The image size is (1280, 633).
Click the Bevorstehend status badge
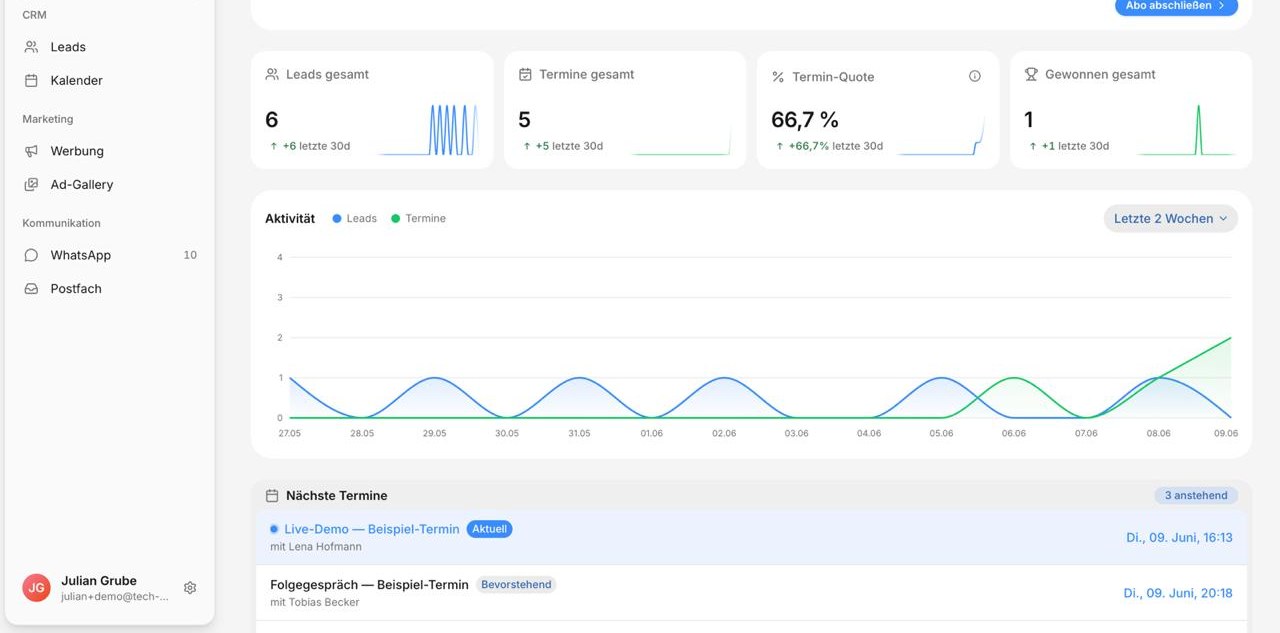pos(516,584)
